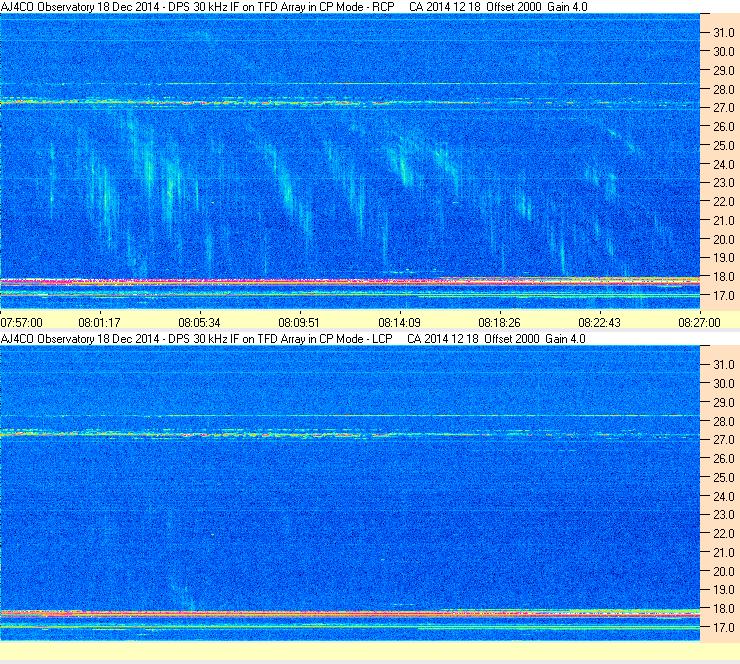Click the 08:14:09 time label

(399, 323)
